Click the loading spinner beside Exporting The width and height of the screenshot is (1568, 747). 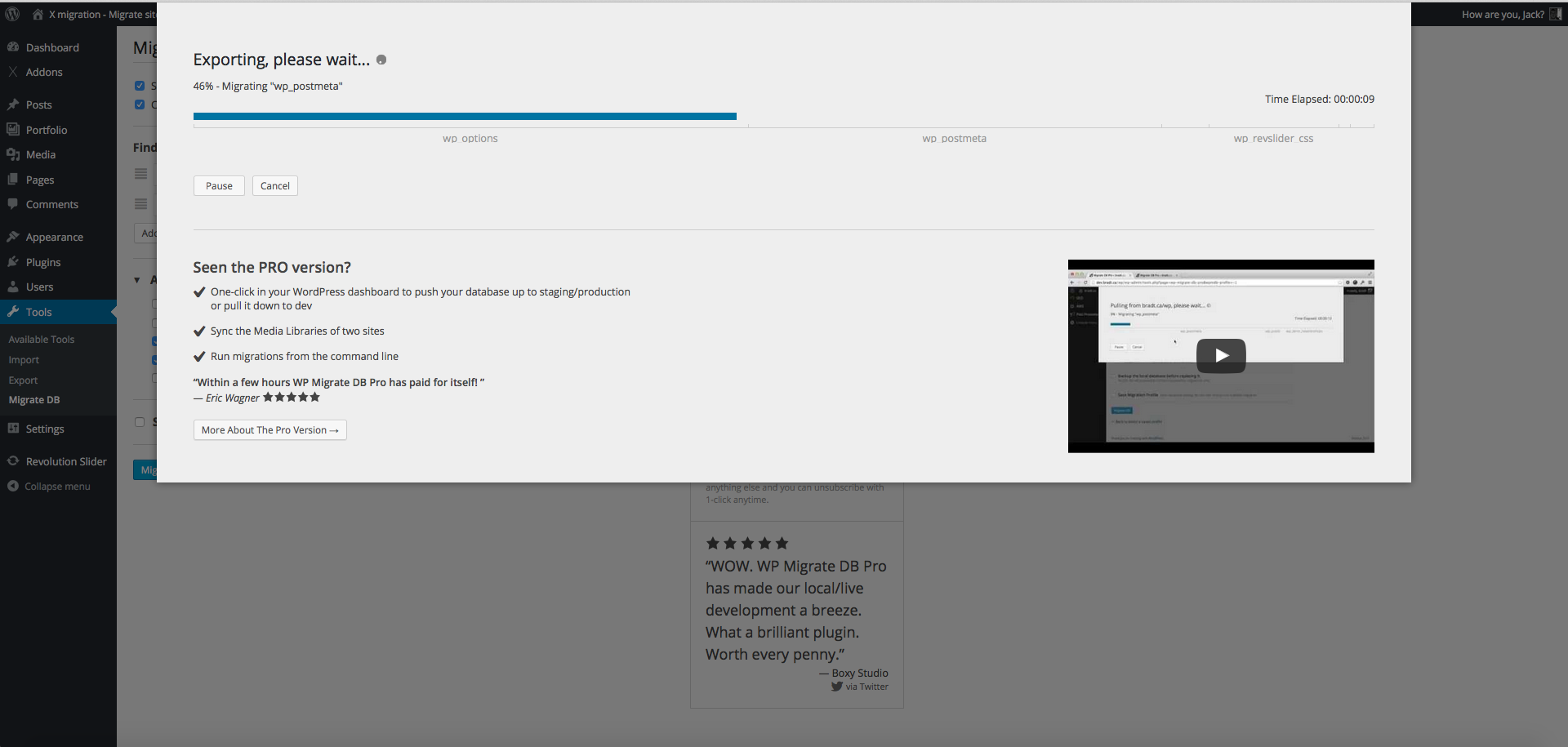click(x=381, y=60)
